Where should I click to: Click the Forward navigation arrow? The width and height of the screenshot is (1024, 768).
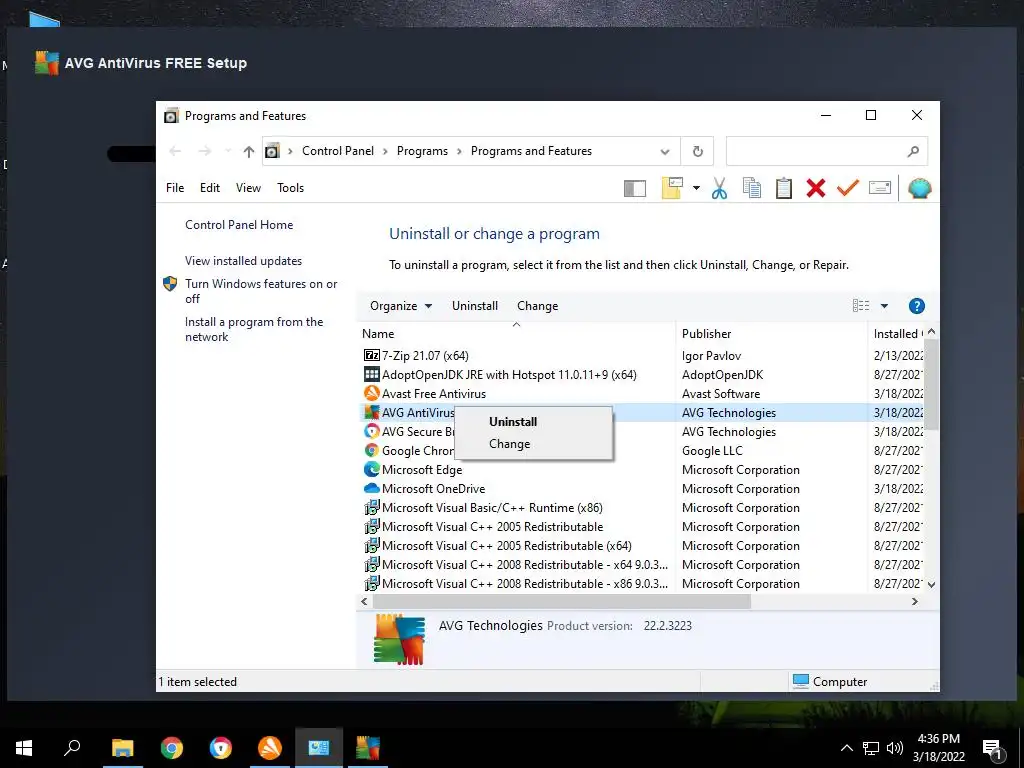[204, 152]
